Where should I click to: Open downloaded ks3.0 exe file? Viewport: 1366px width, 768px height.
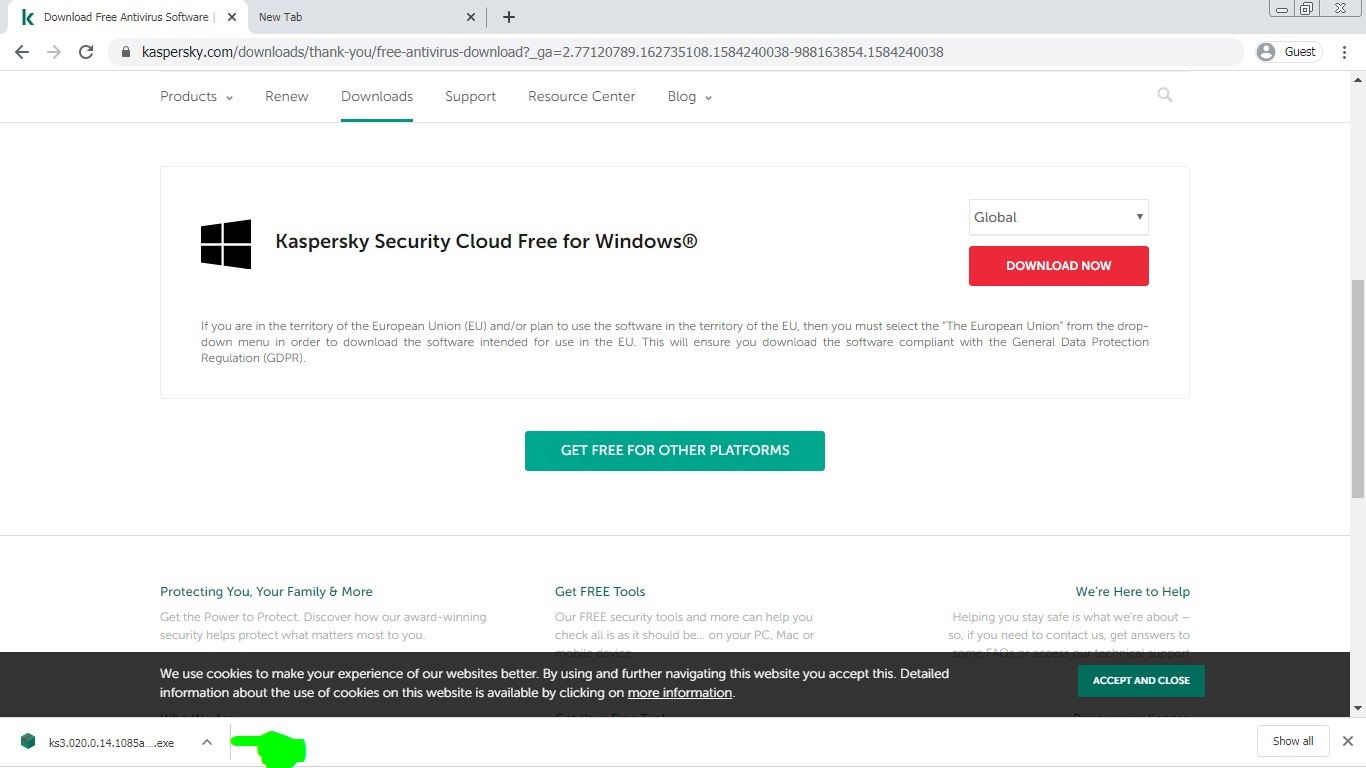click(x=98, y=742)
